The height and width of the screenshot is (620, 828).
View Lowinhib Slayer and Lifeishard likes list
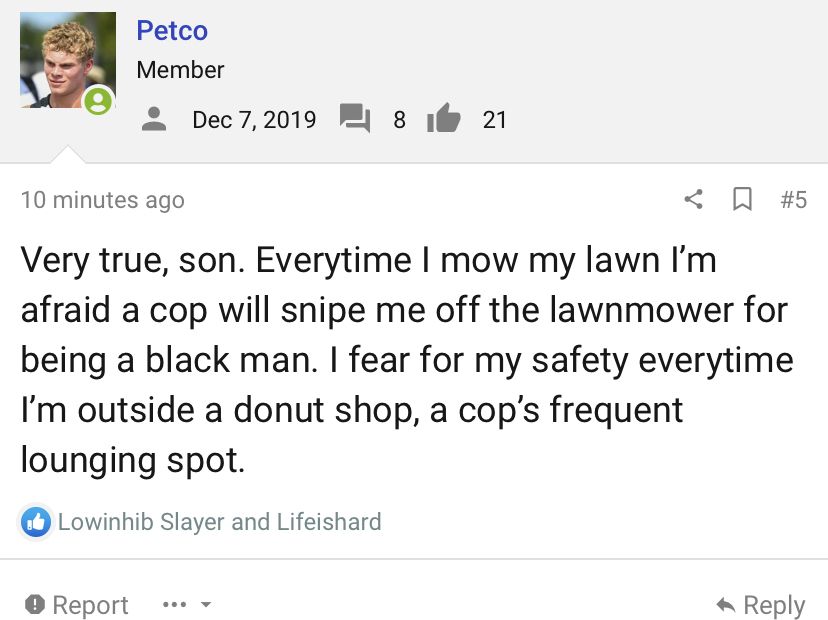(x=220, y=522)
